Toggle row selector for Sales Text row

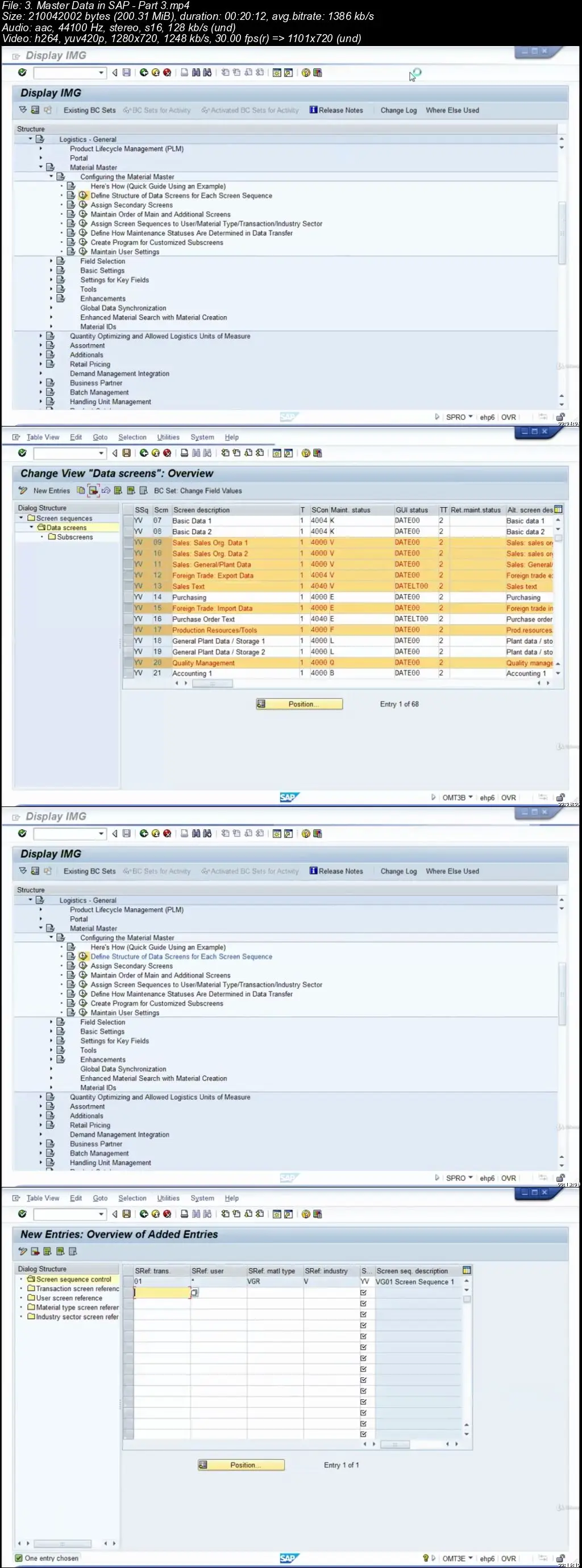128,586
